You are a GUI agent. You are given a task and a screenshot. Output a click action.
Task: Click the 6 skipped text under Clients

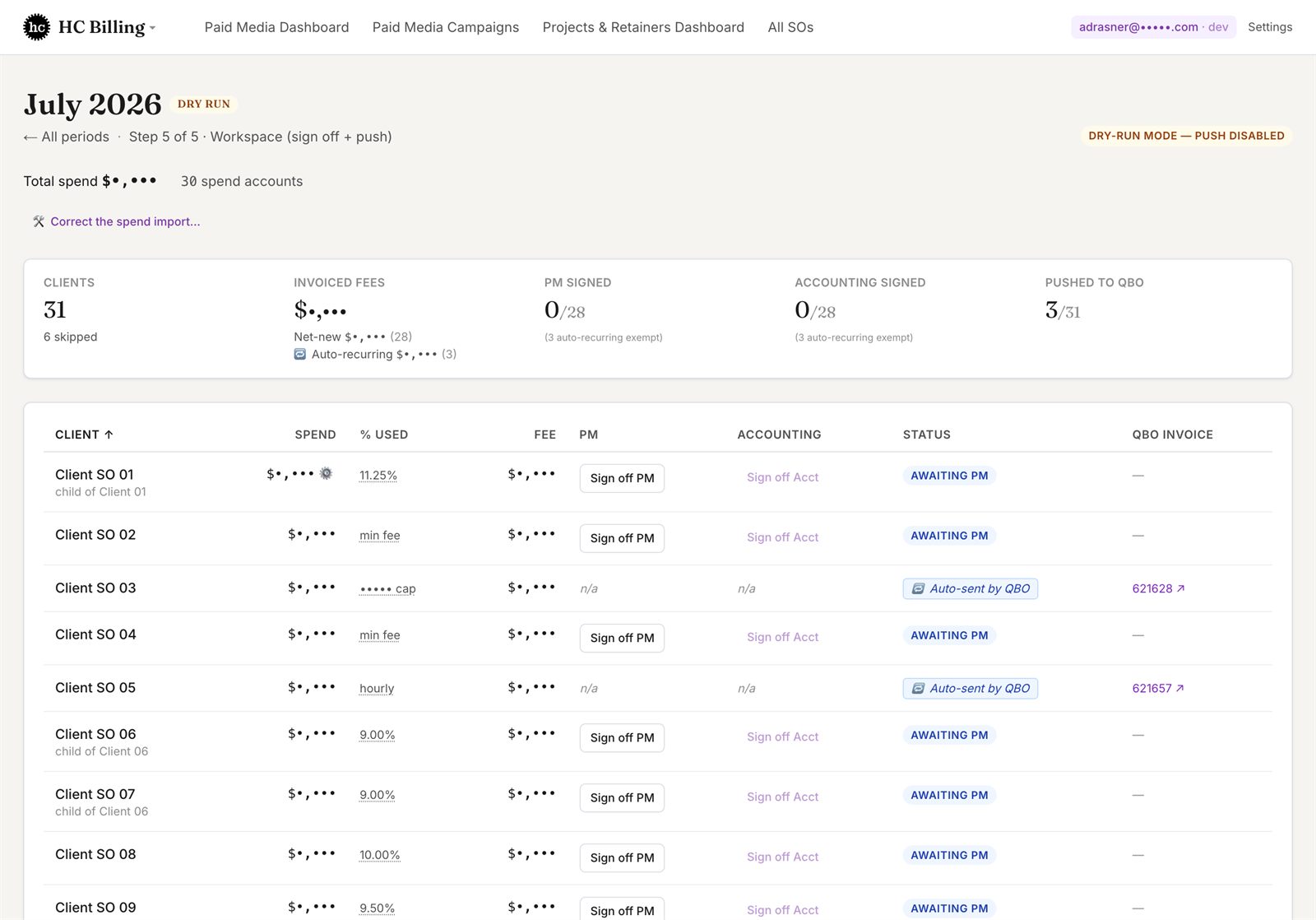click(71, 337)
